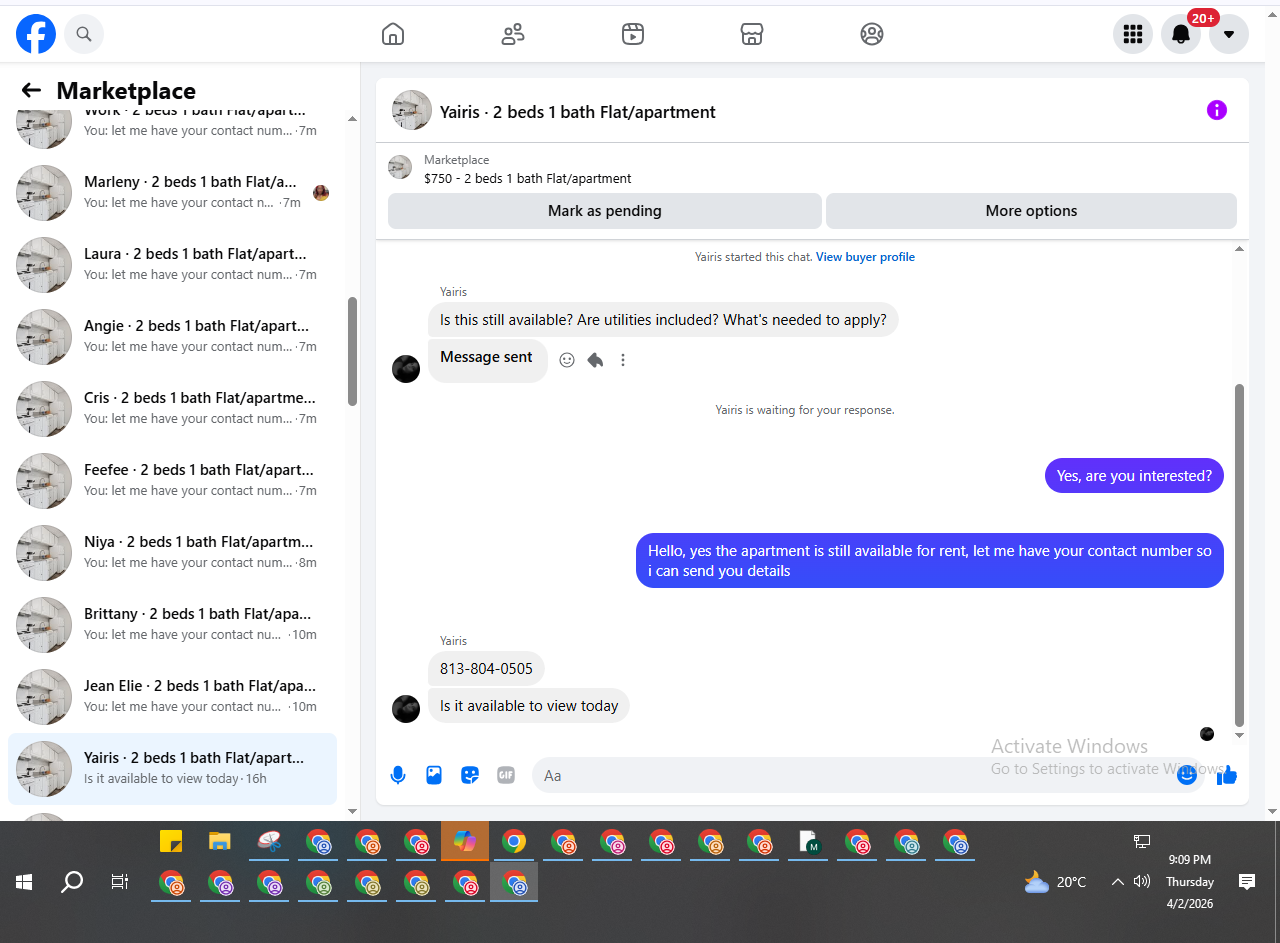Click the 'Yes, are you interested?' message
1280x943 pixels.
coord(1134,476)
